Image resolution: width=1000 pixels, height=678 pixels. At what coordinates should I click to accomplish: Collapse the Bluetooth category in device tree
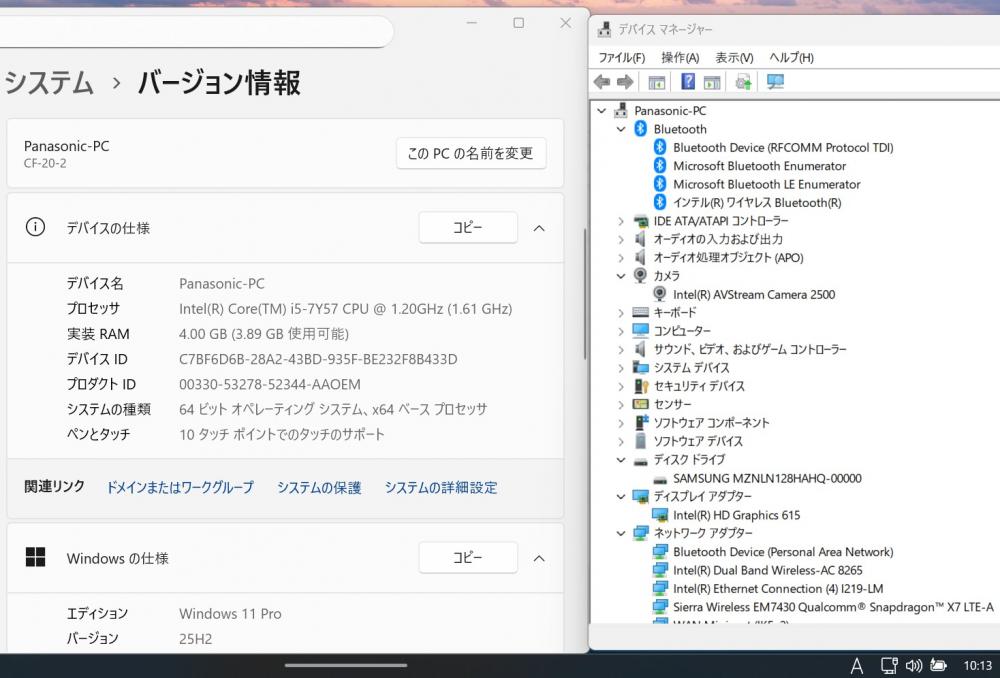(x=621, y=129)
